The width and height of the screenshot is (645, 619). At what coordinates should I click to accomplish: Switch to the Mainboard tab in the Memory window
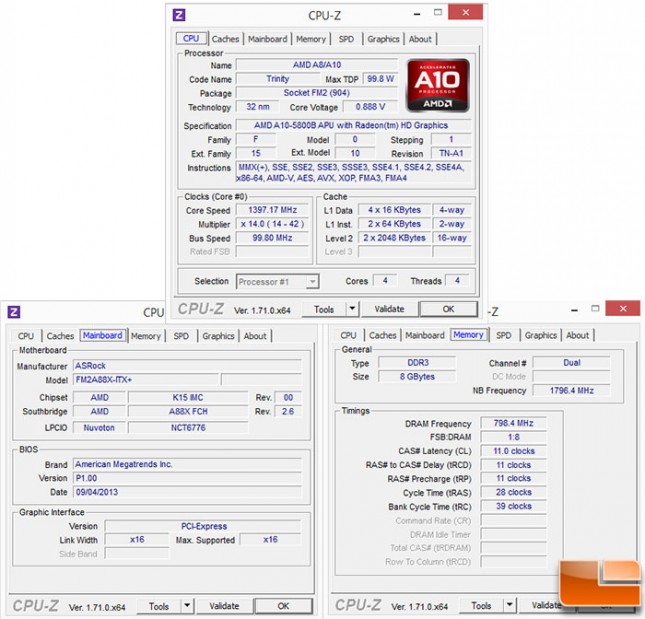(425, 335)
